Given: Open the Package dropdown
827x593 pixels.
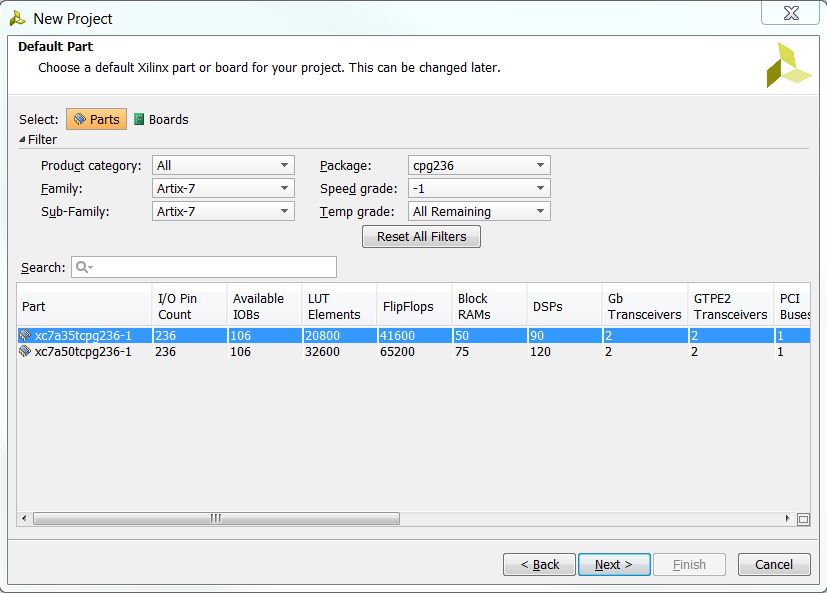Looking at the screenshot, I should 479,165.
